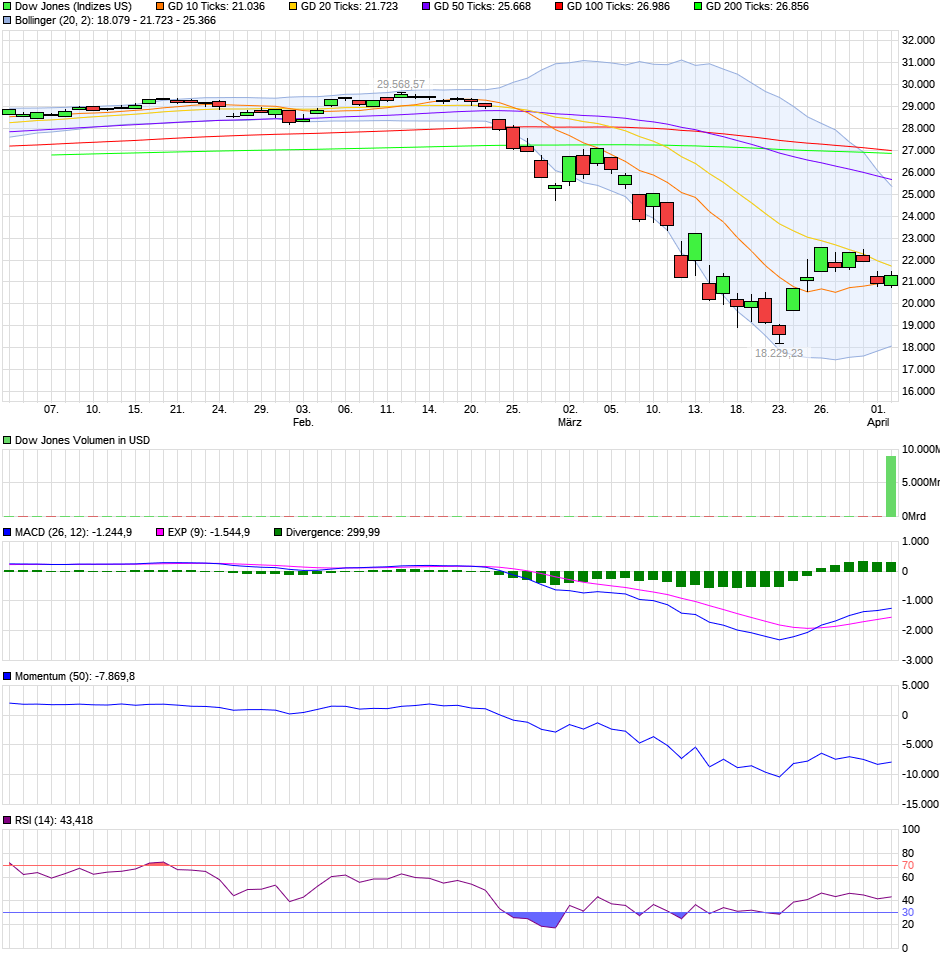Click the high annotation 29.568,57
940x958 pixels.
401,84
